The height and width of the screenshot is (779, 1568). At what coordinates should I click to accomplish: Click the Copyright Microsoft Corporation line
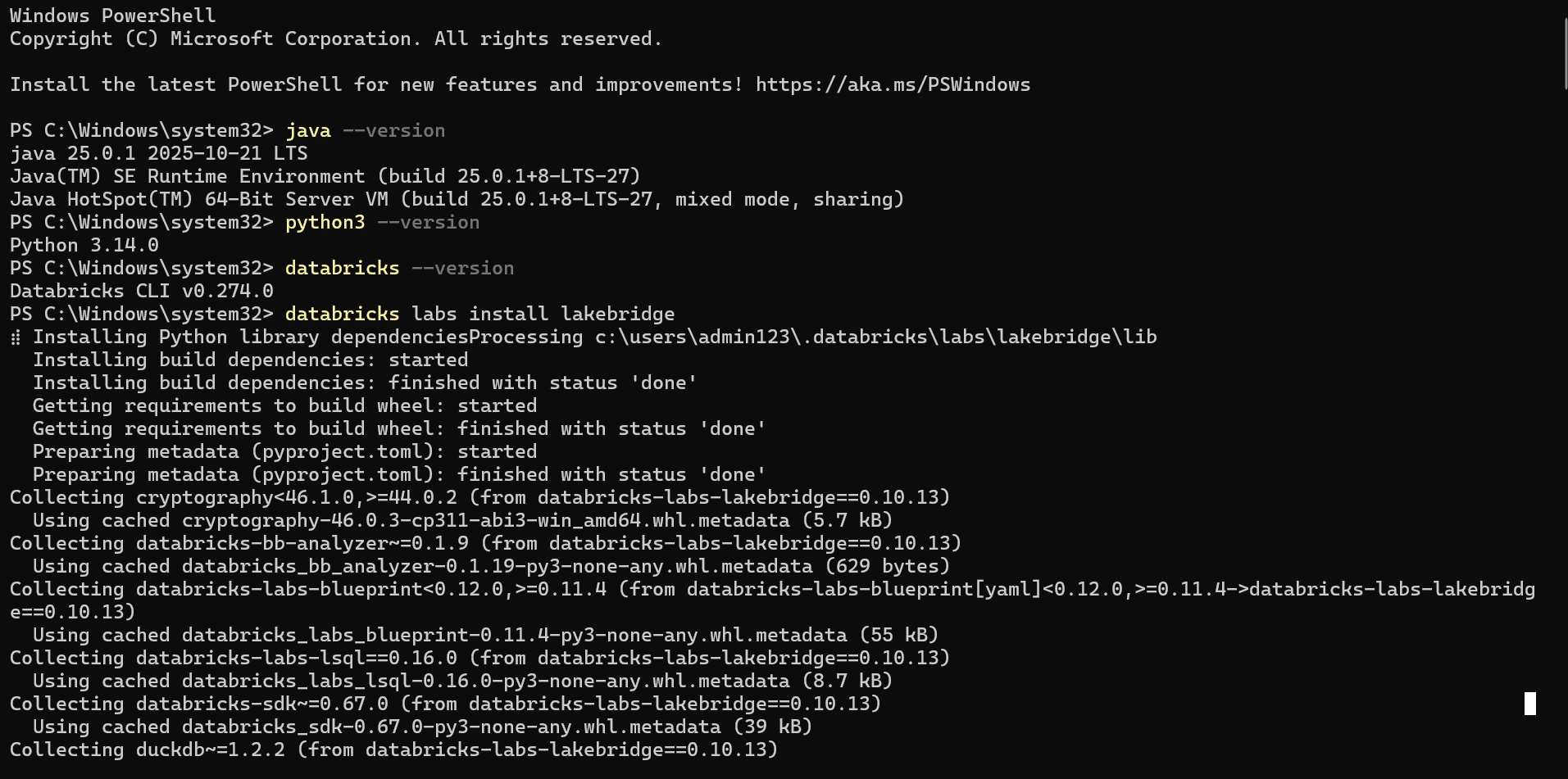pos(335,39)
